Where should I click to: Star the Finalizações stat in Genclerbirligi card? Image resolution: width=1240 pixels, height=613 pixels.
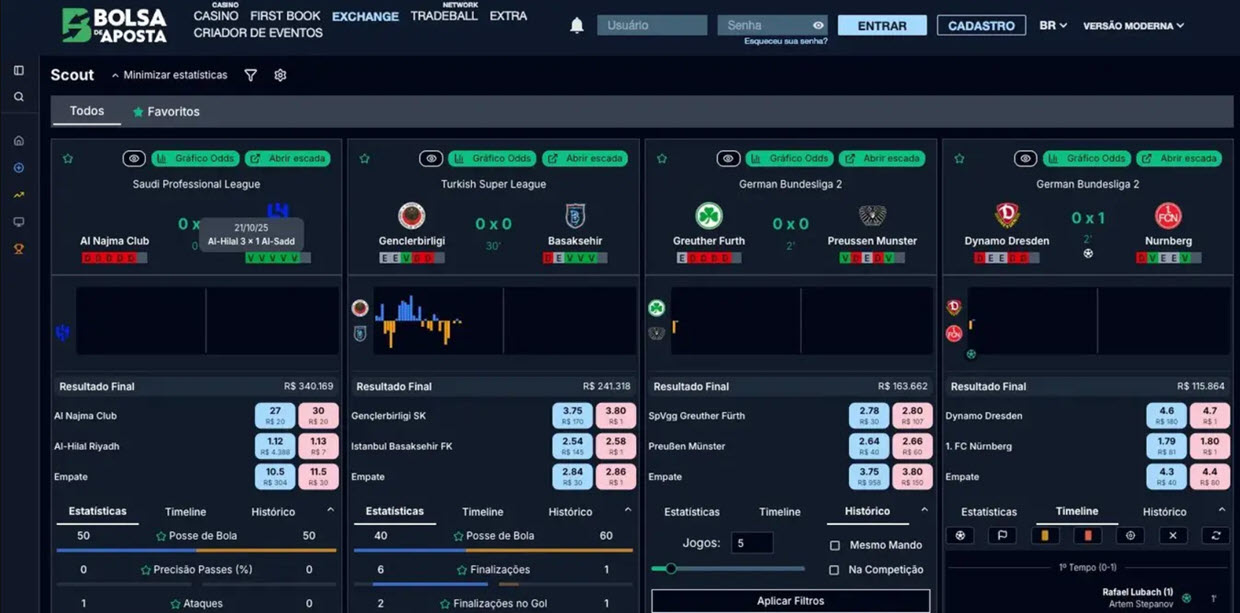pyautogui.click(x=462, y=570)
